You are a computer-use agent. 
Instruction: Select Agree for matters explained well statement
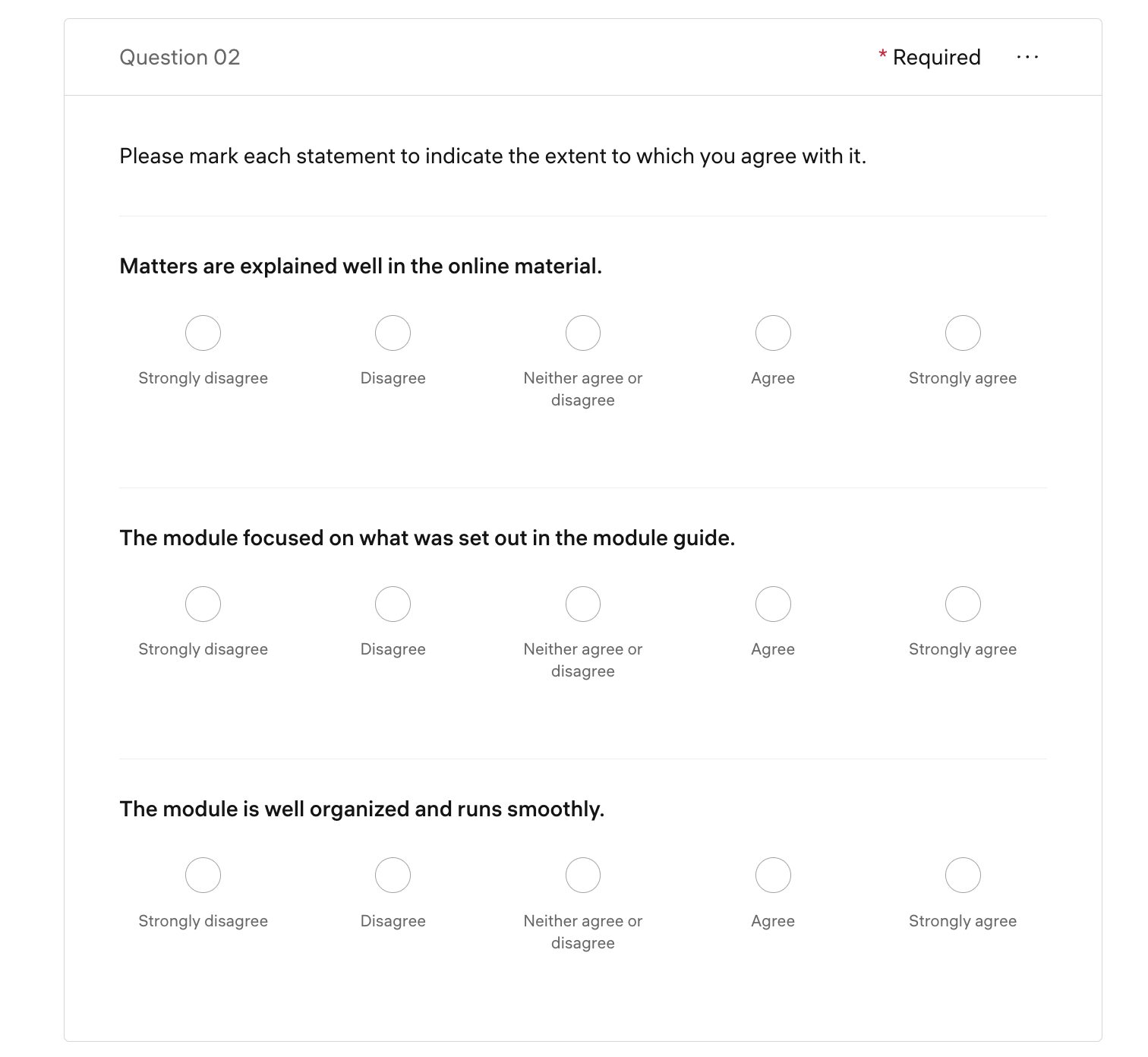point(773,333)
